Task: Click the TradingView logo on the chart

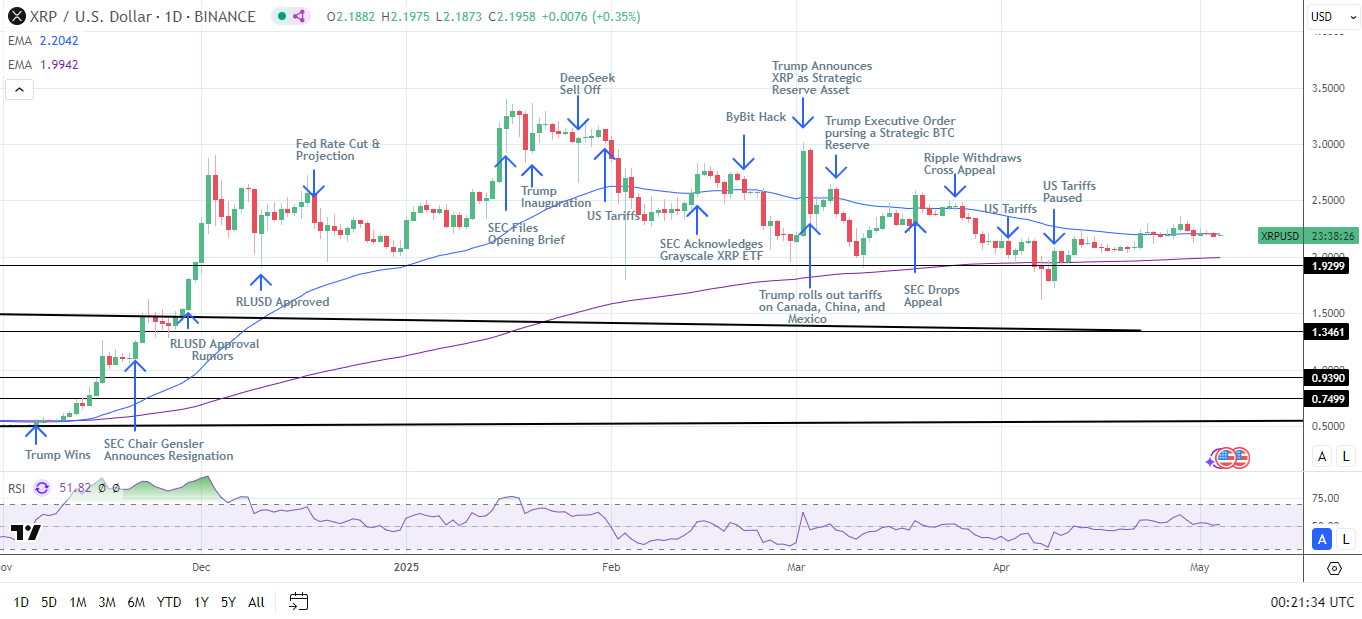Action: click(x=25, y=532)
